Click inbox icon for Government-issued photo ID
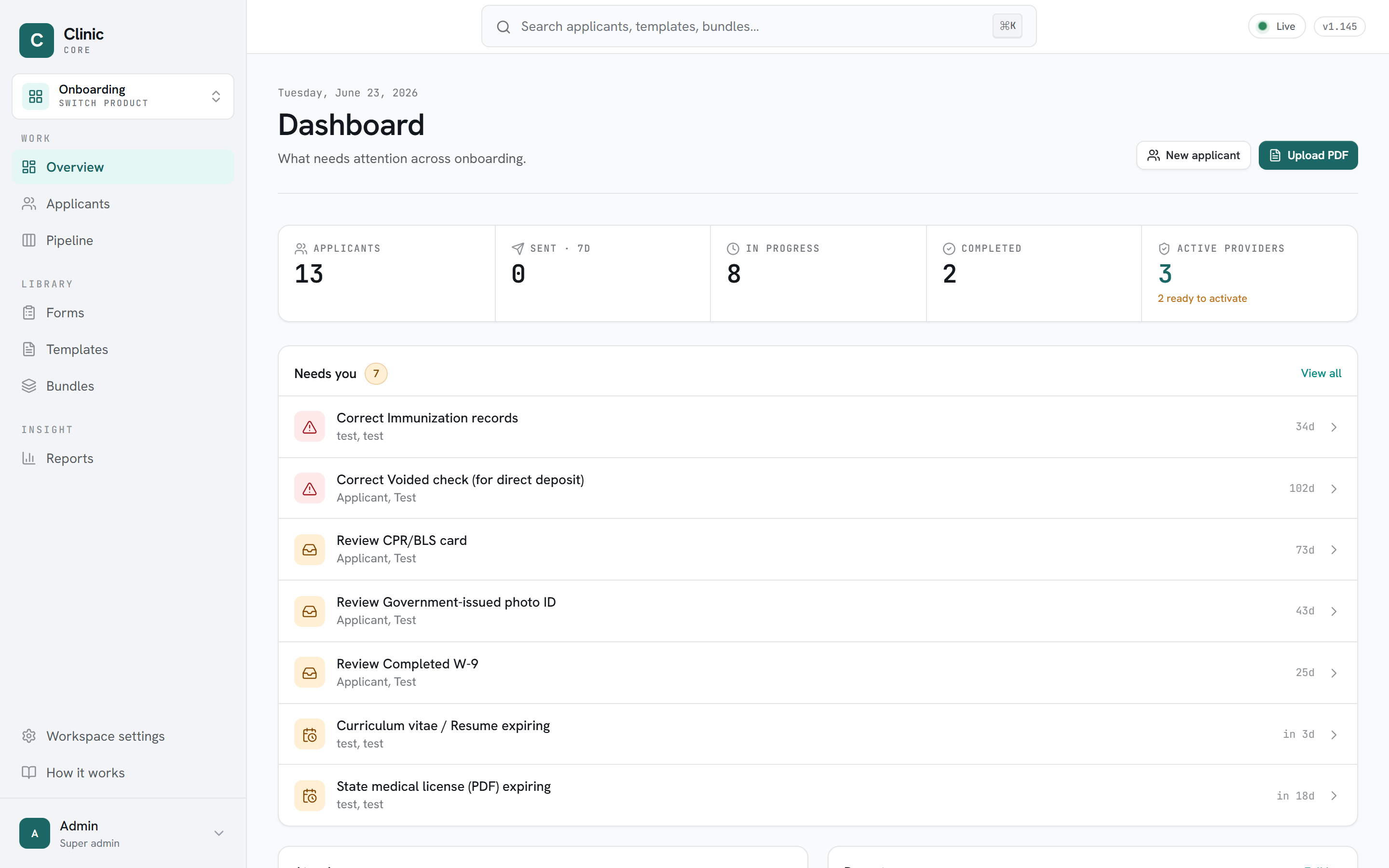Image resolution: width=1389 pixels, height=868 pixels. click(309, 611)
